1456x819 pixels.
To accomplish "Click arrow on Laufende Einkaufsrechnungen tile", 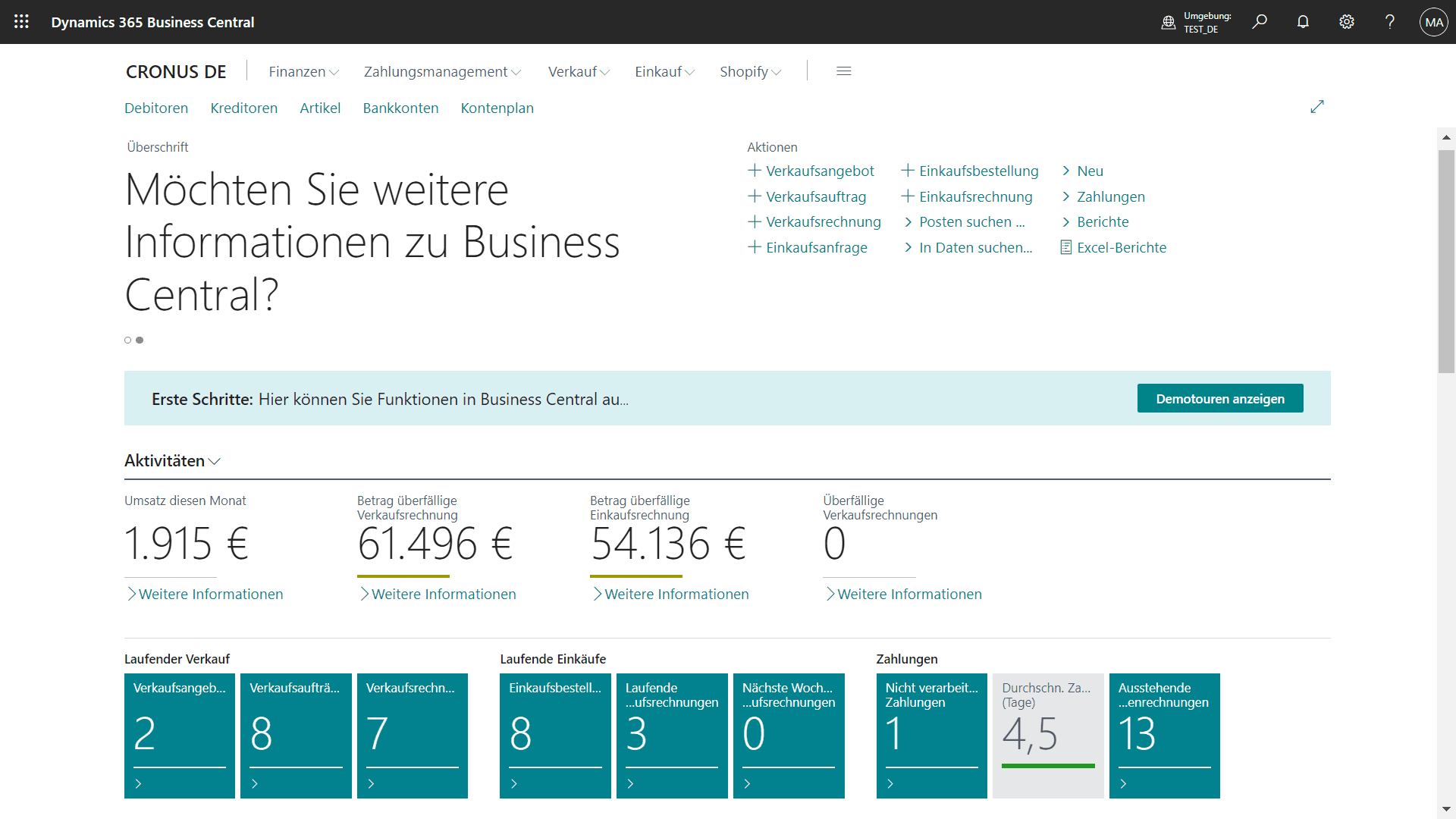I will click(x=631, y=783).
